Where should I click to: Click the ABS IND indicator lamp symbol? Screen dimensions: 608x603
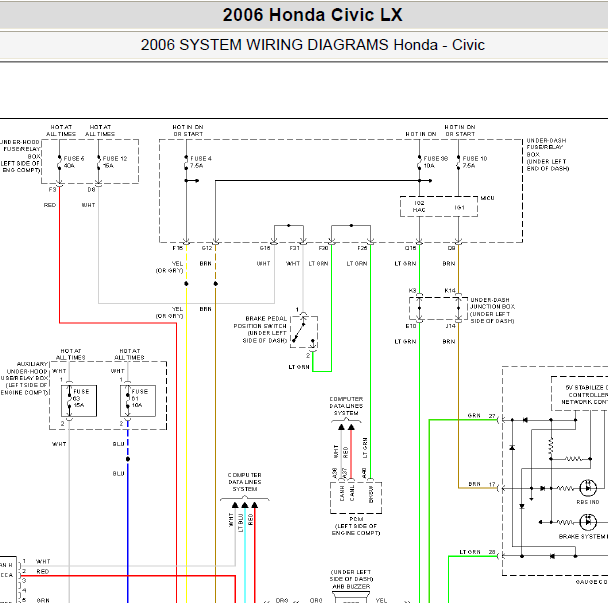point(588,488)
